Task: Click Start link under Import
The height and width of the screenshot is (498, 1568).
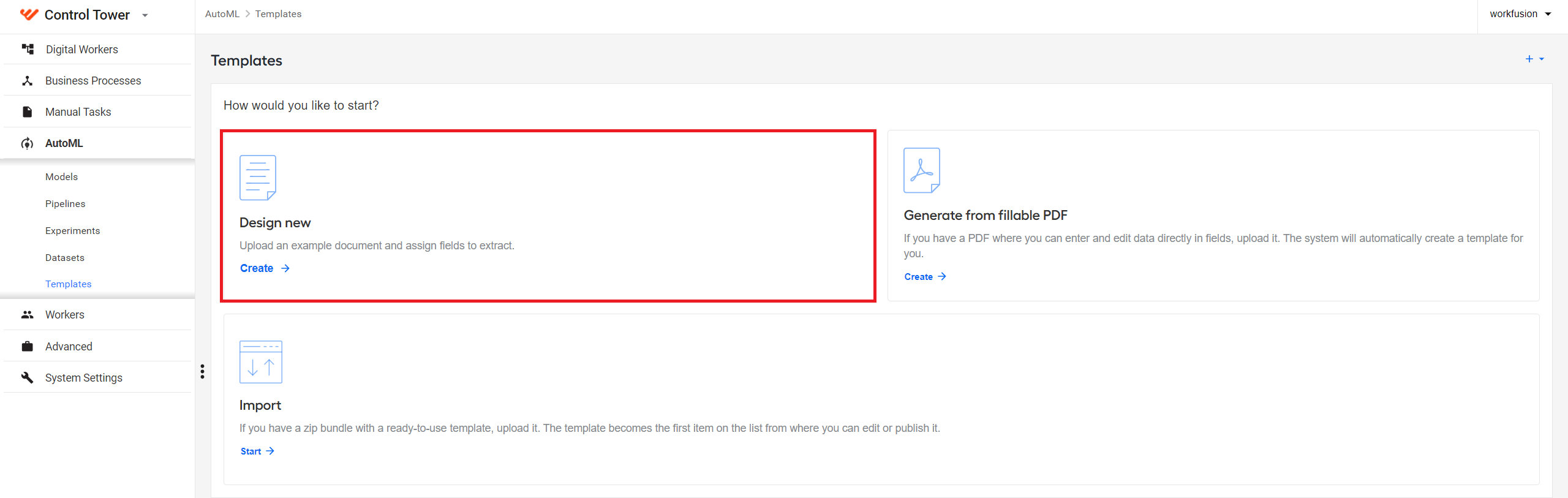Action: (x=257, y=451)
